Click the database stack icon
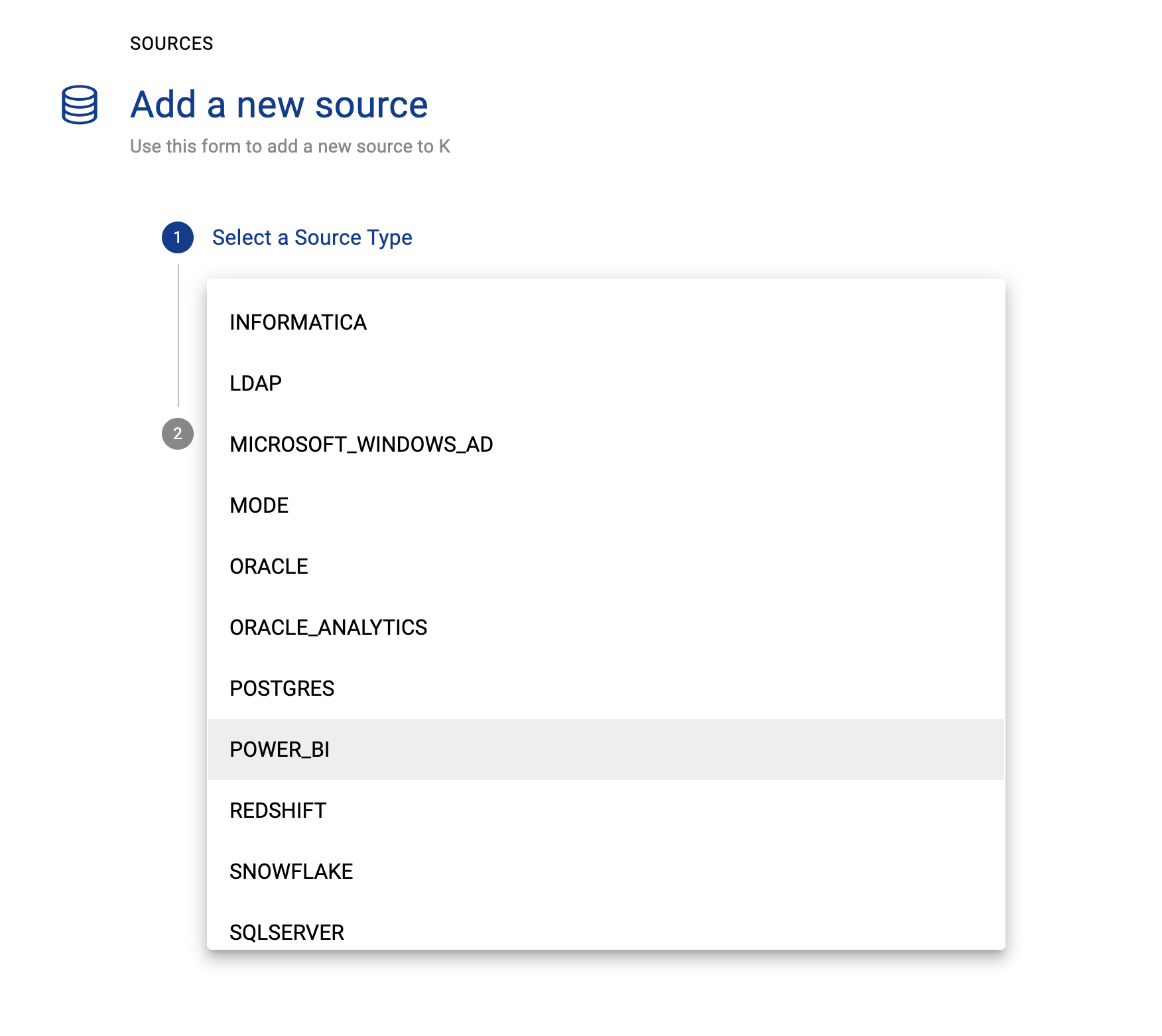 click(80, 105)
